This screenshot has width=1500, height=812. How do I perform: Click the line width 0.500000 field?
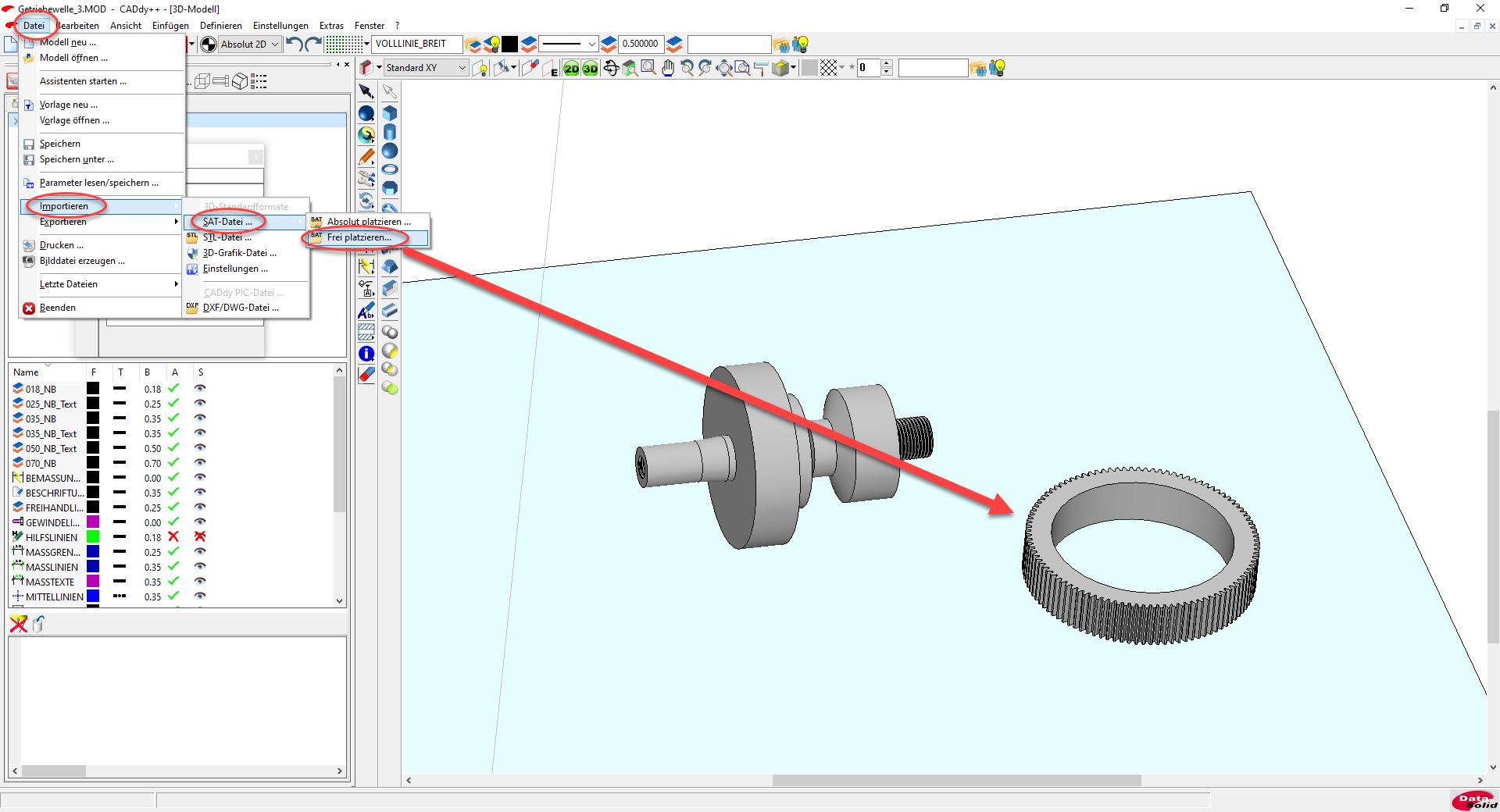[641, 44]
